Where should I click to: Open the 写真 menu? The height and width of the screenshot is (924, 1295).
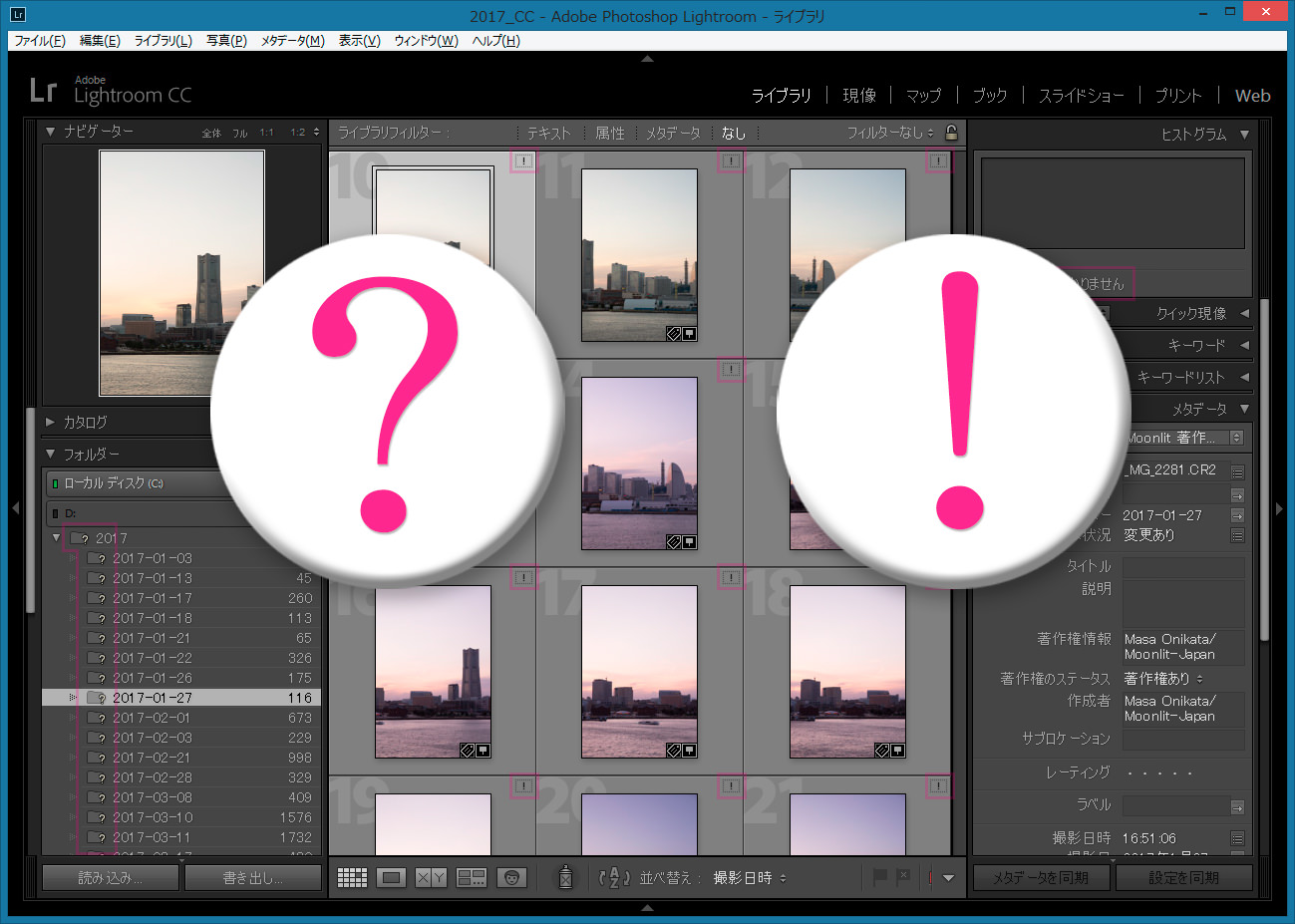[226, 41]
